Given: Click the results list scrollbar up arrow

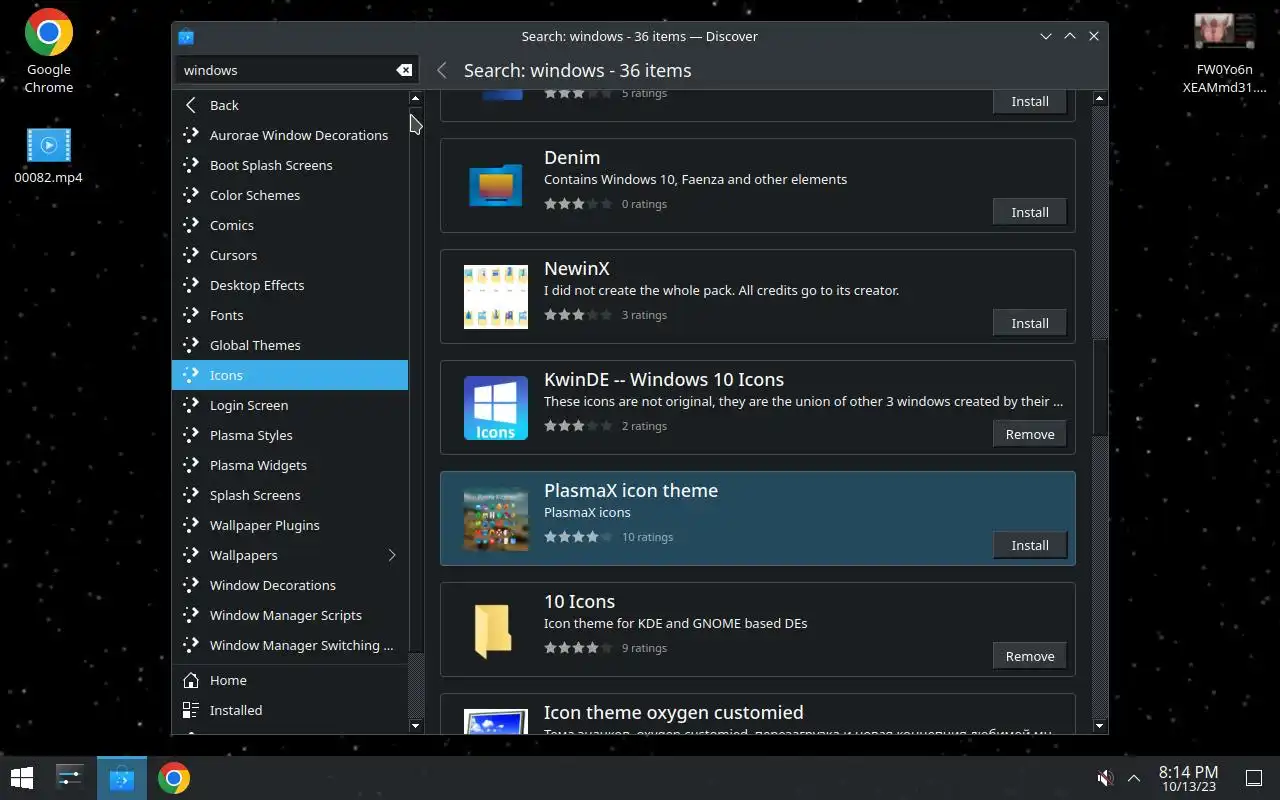Looking at the screenshot, I should (x=1100, y=99).
